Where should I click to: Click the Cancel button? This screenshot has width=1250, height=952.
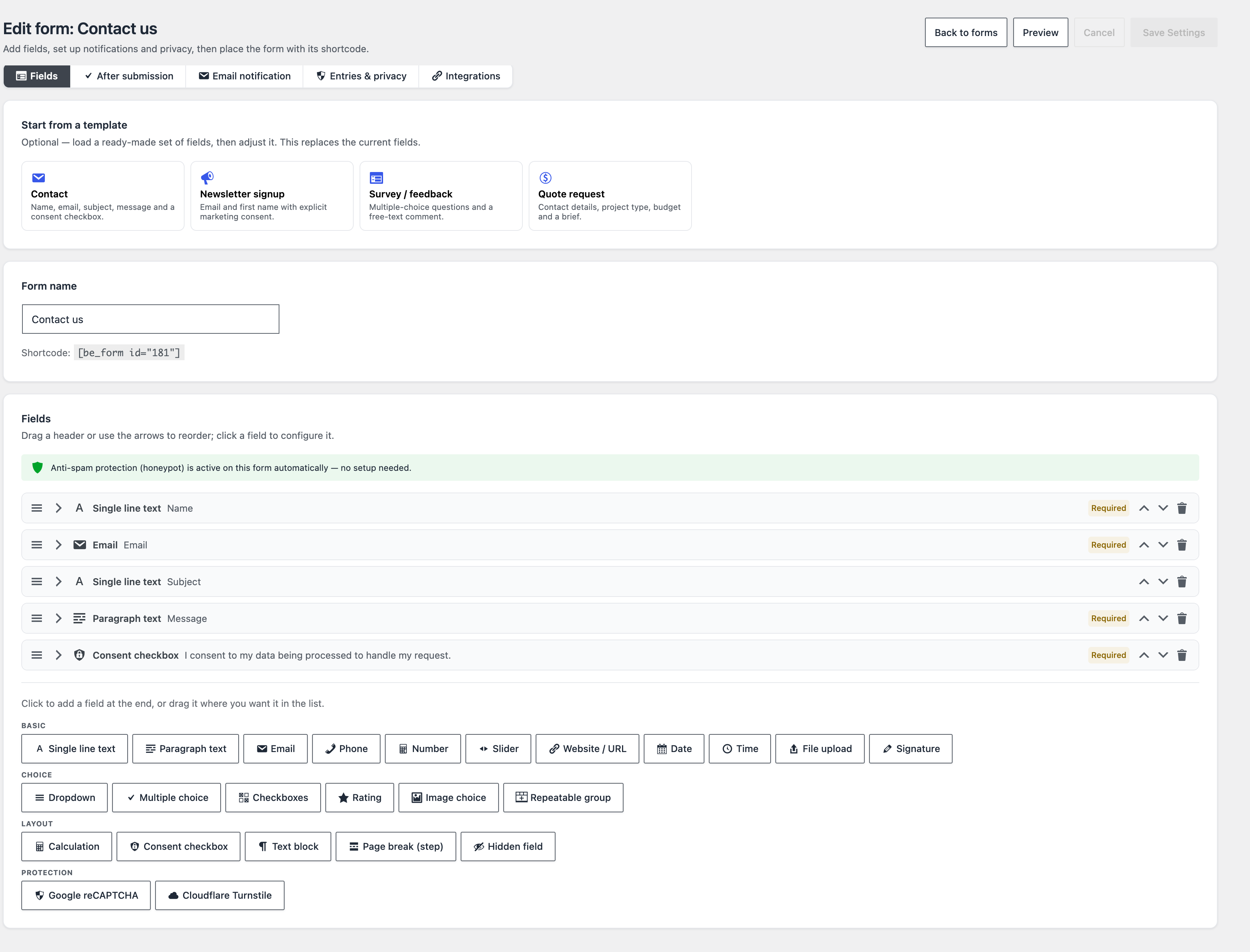tap(1099, 33)
